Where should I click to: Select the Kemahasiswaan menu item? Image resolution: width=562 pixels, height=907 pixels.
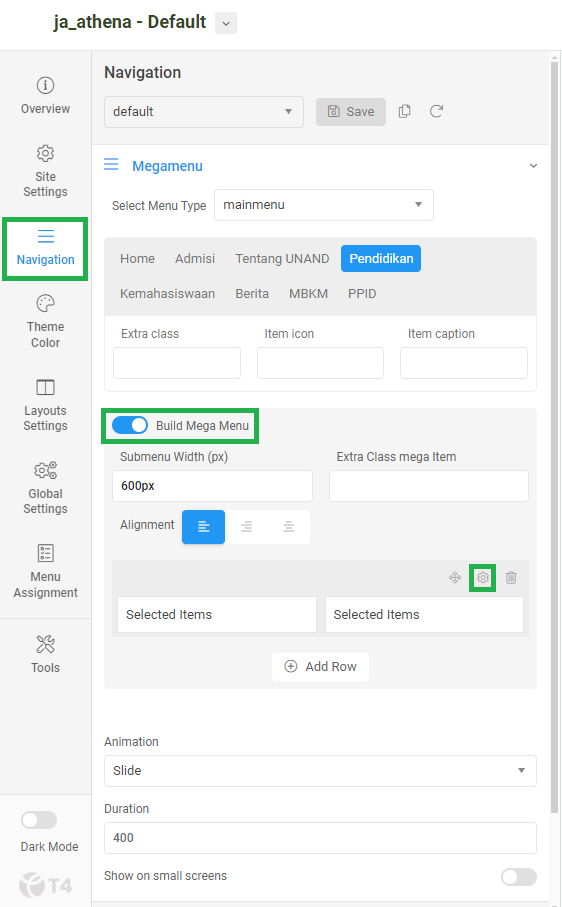pos(168,294)
